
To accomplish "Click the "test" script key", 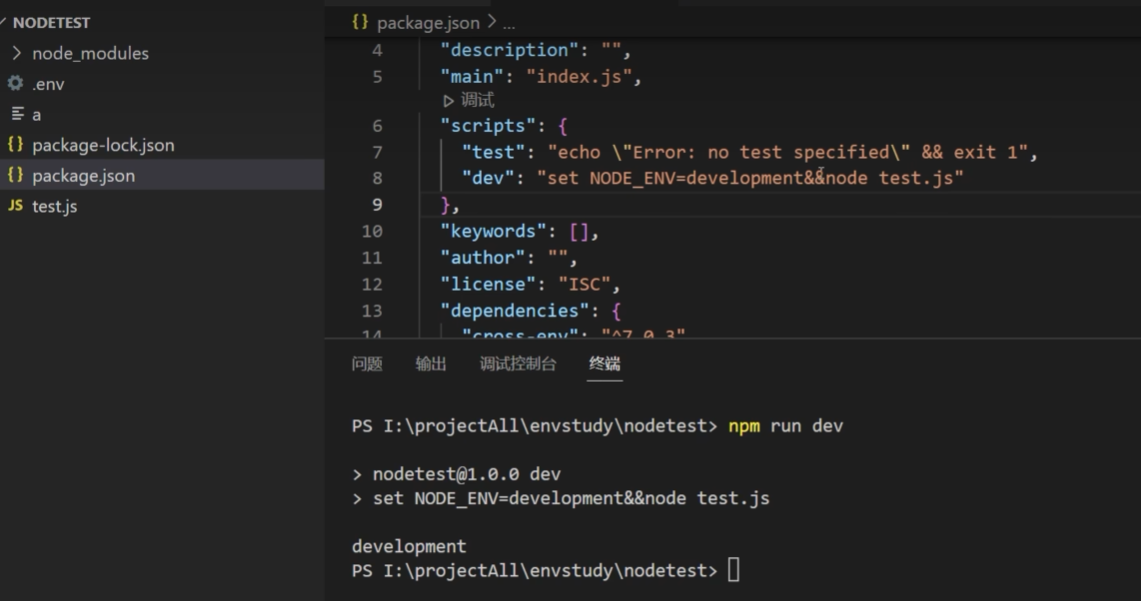I will 493,152.
